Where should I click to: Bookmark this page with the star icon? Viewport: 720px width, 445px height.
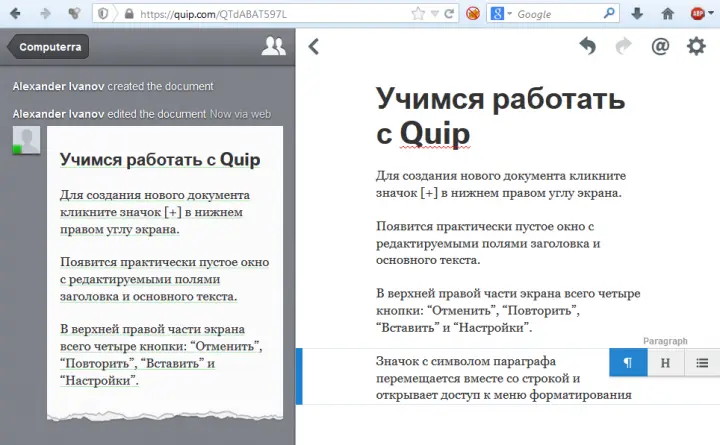pyautogui.click(x=418, y=14)
